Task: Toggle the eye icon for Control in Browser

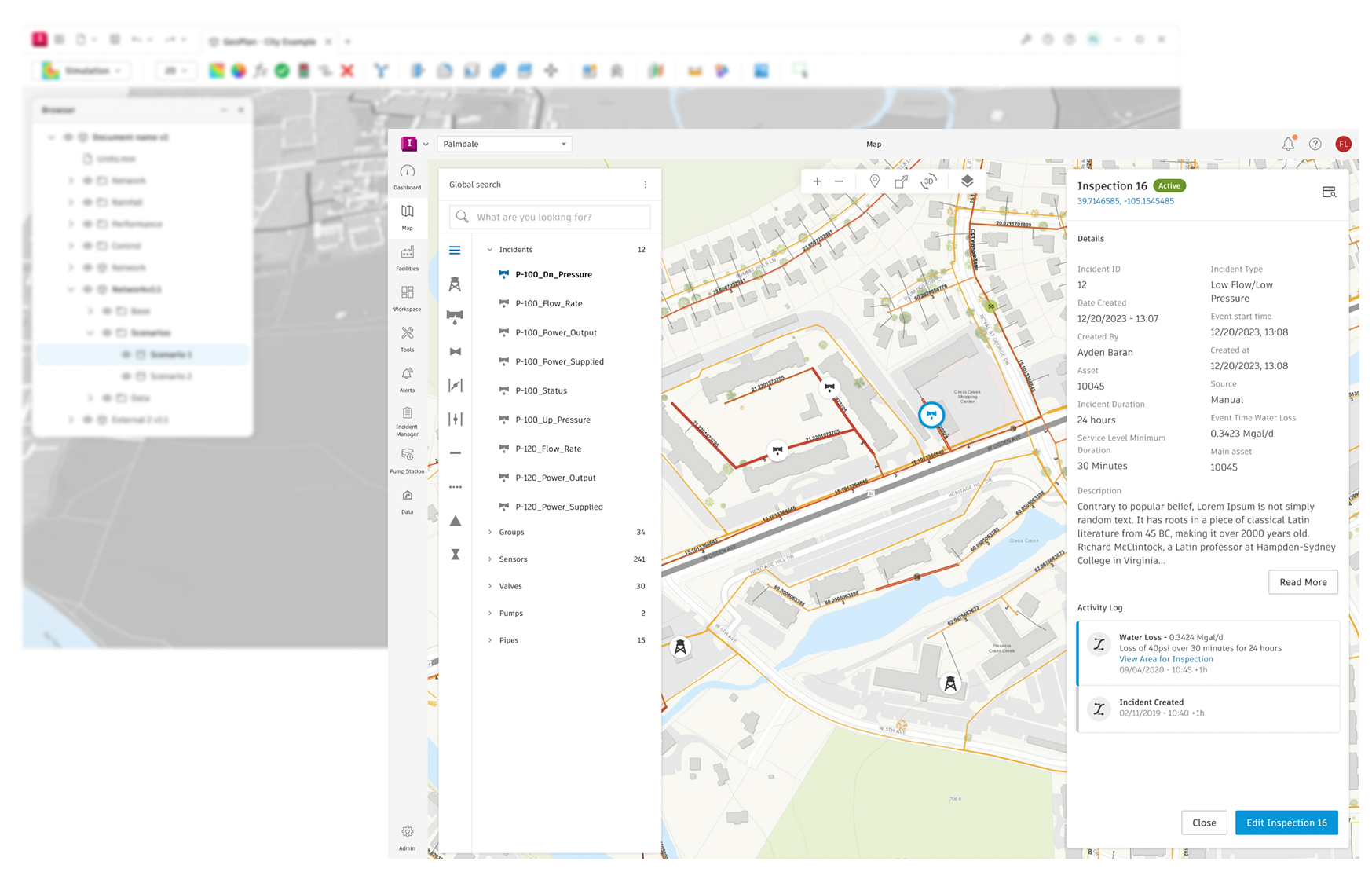Action: pyautogui.click(x=87, y=246)
